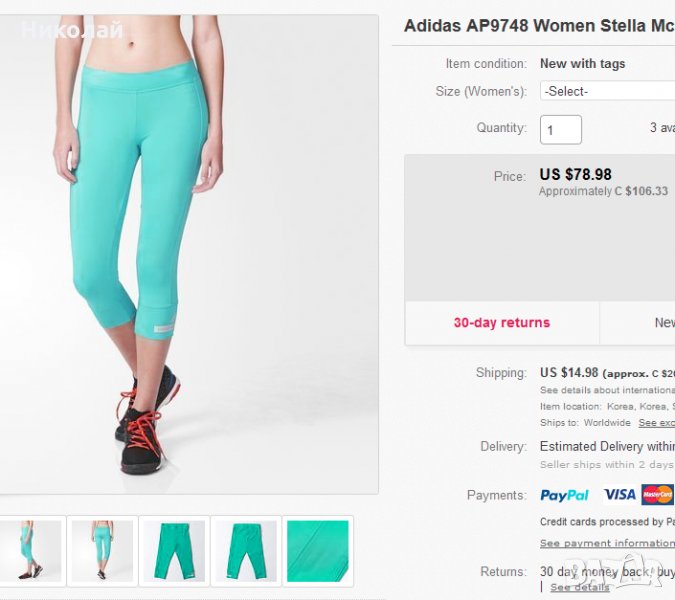Select the fourth thumbnail of leggings back
Viewport: 675px width, 600px height.
[246, 550]
